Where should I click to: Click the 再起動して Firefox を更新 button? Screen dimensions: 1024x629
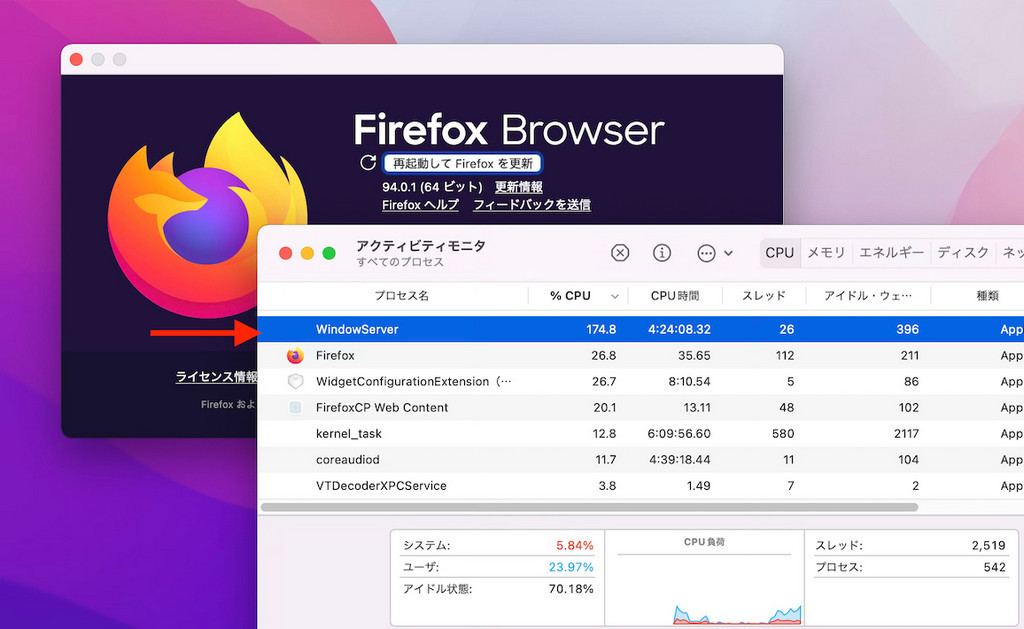[x=462, y=163]
